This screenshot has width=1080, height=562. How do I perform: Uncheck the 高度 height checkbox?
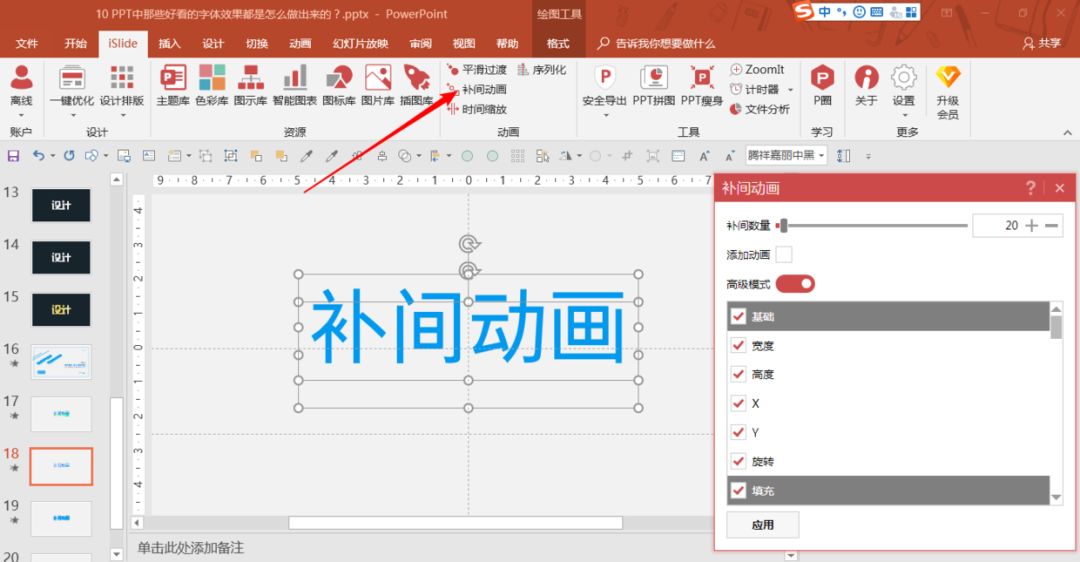(738, 375)
